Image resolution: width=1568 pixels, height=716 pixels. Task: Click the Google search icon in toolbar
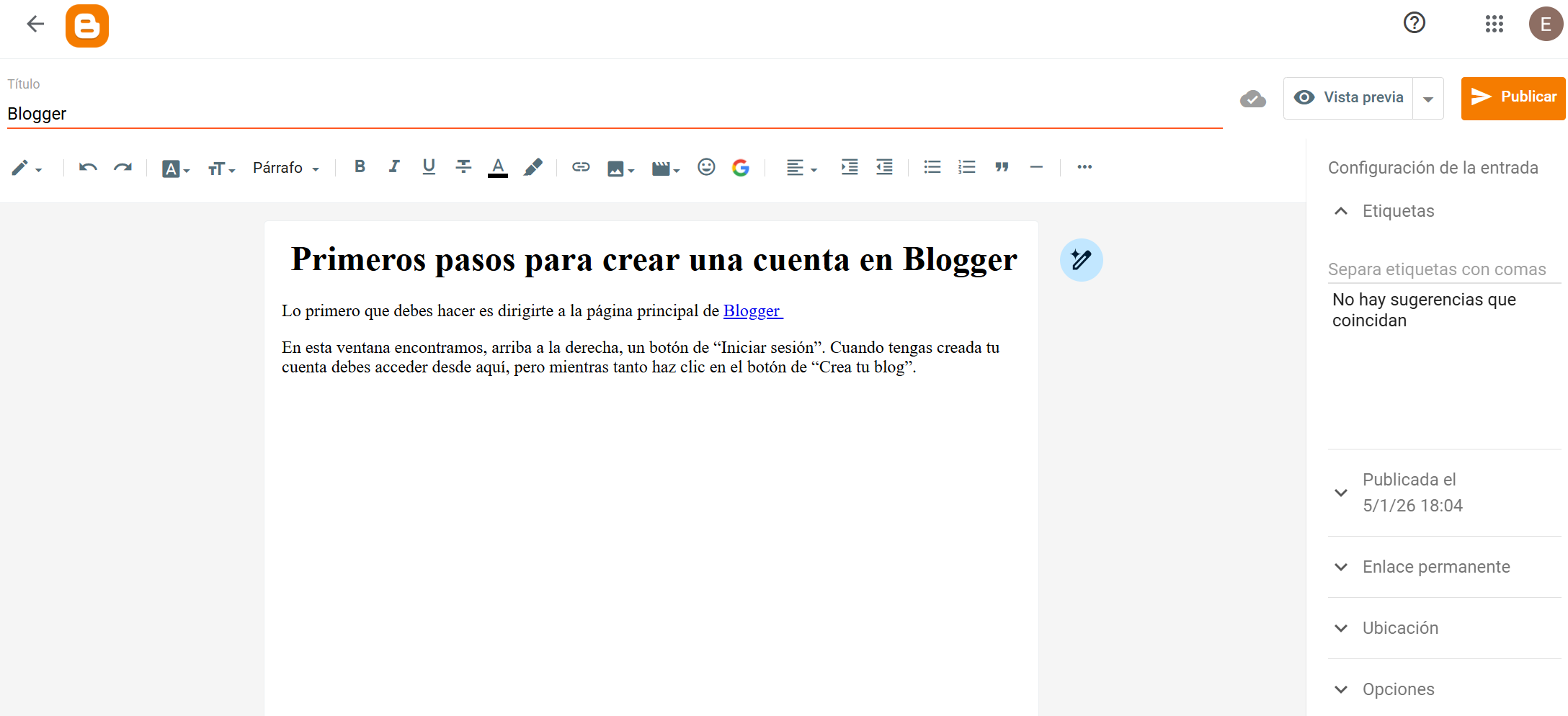point(741,168)
